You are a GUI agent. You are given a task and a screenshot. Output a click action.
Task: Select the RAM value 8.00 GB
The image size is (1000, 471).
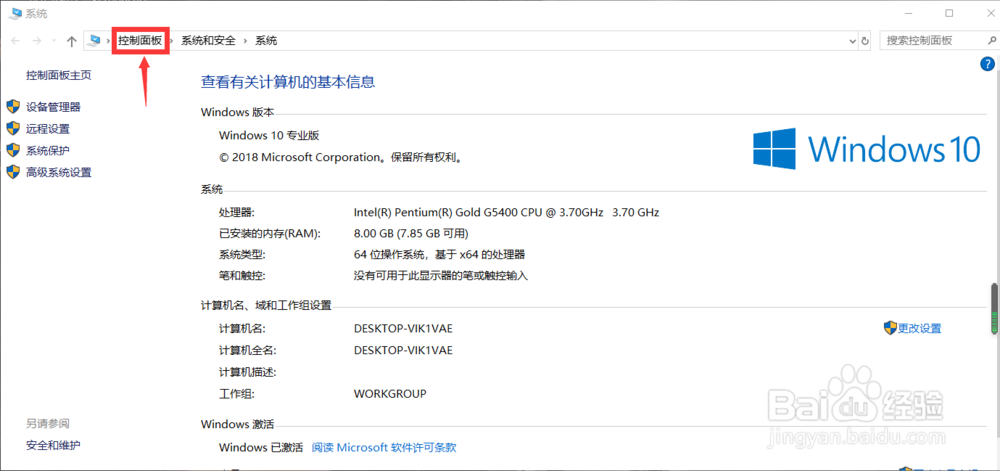tap(374, 233)
